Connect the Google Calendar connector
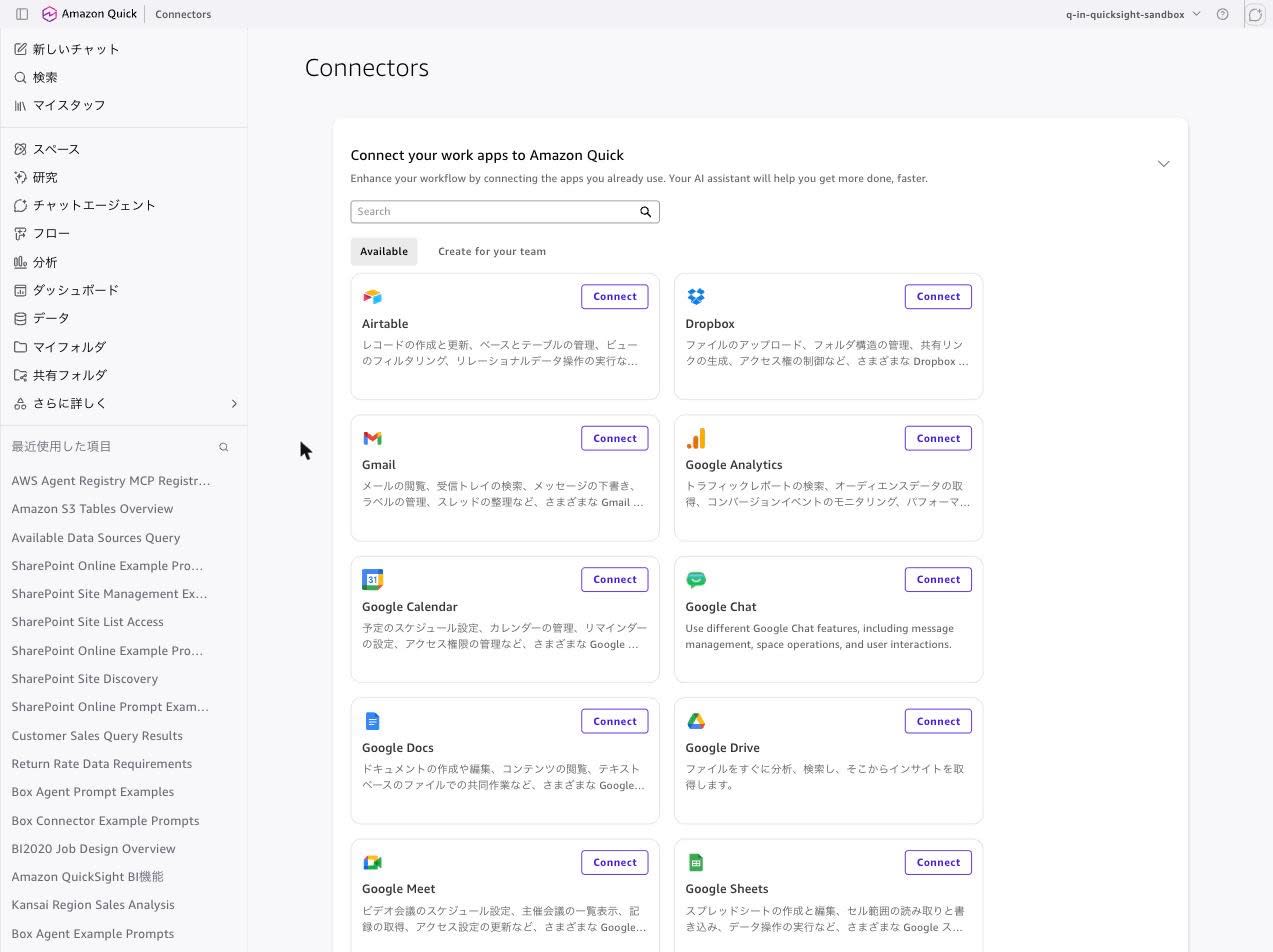Screen dimensions: 1273x952 [x=615, y=580]
